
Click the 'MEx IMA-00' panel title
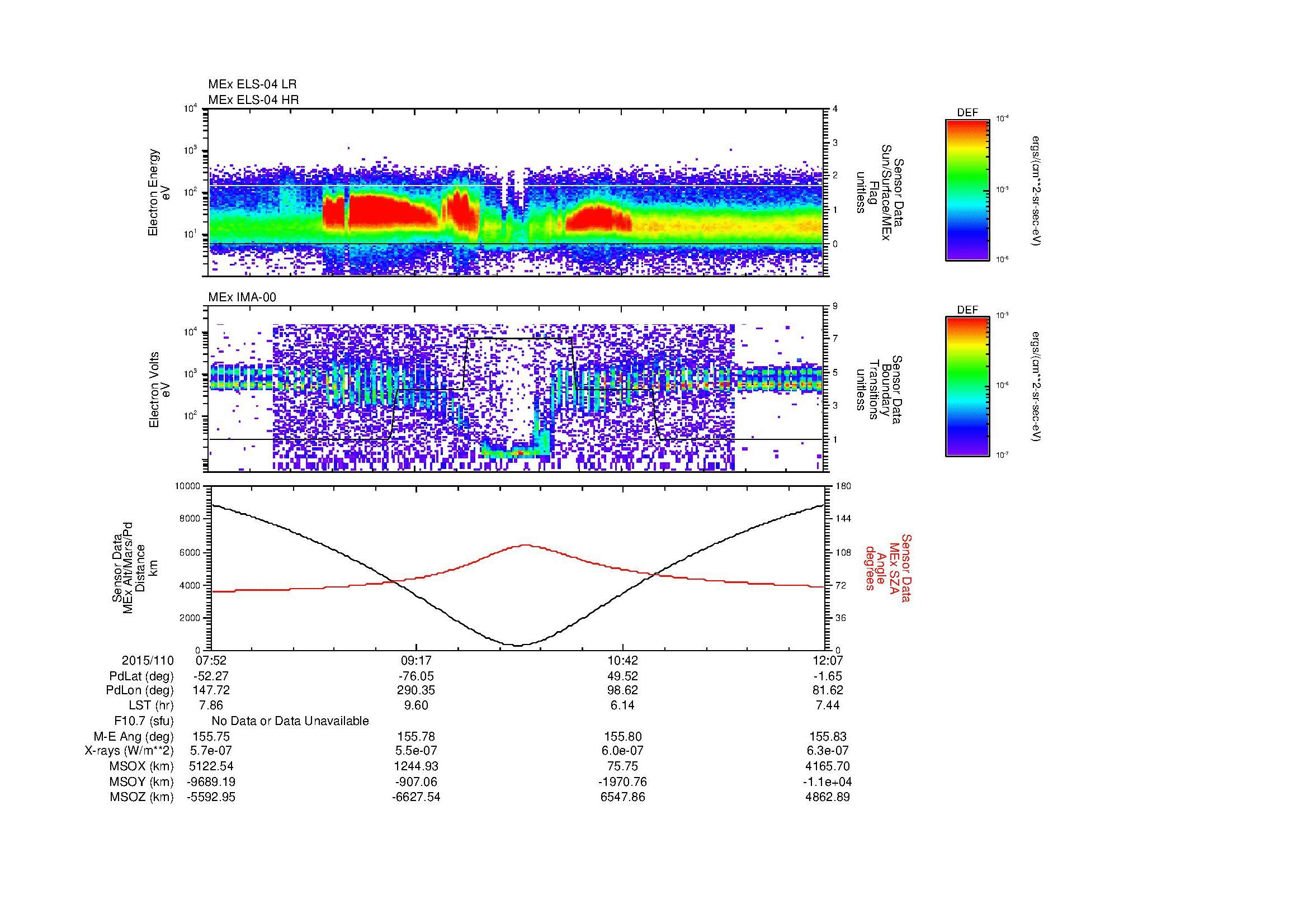point(242,297)
